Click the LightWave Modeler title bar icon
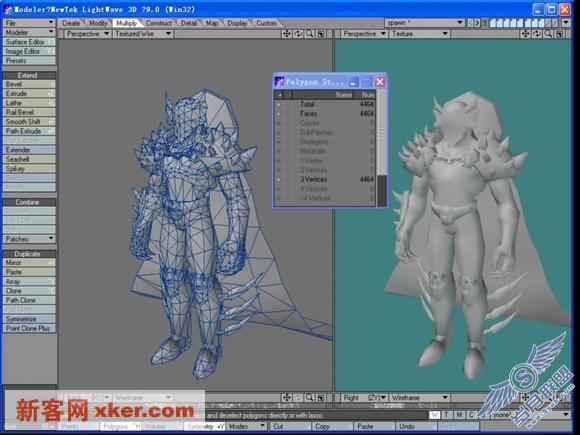580x435 pixels. (8, 10)
